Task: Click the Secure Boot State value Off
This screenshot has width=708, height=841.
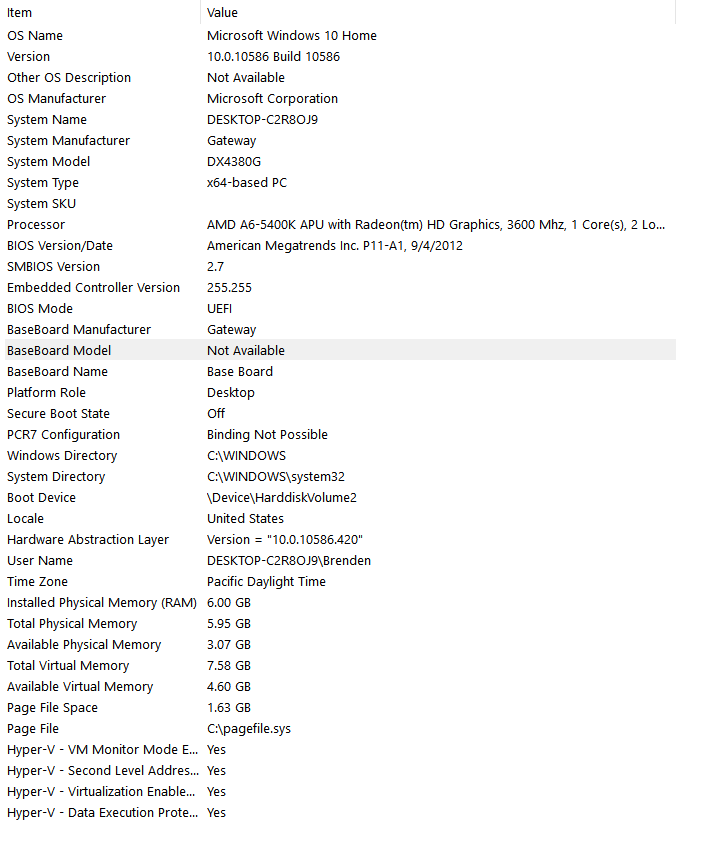Action: click(216, 414)
